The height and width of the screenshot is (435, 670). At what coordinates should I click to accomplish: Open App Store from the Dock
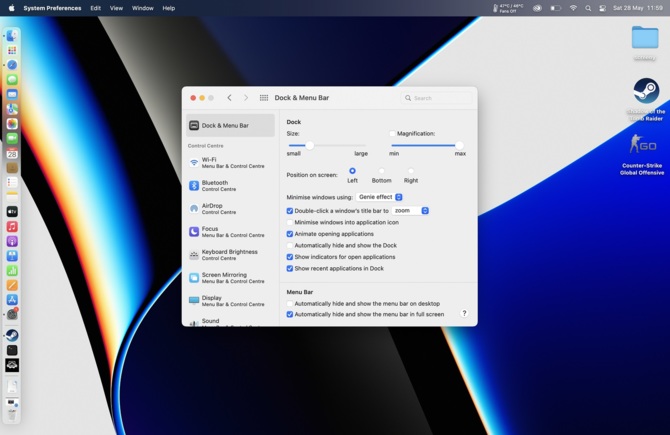[x=12, y=300]
